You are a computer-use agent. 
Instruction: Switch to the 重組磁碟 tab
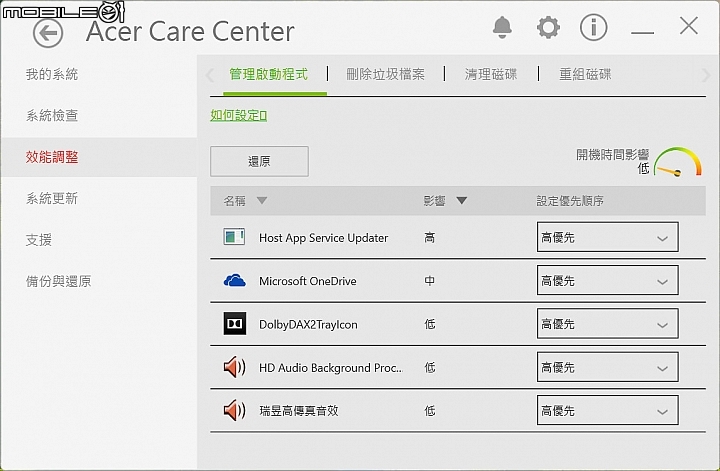(585, 74)
